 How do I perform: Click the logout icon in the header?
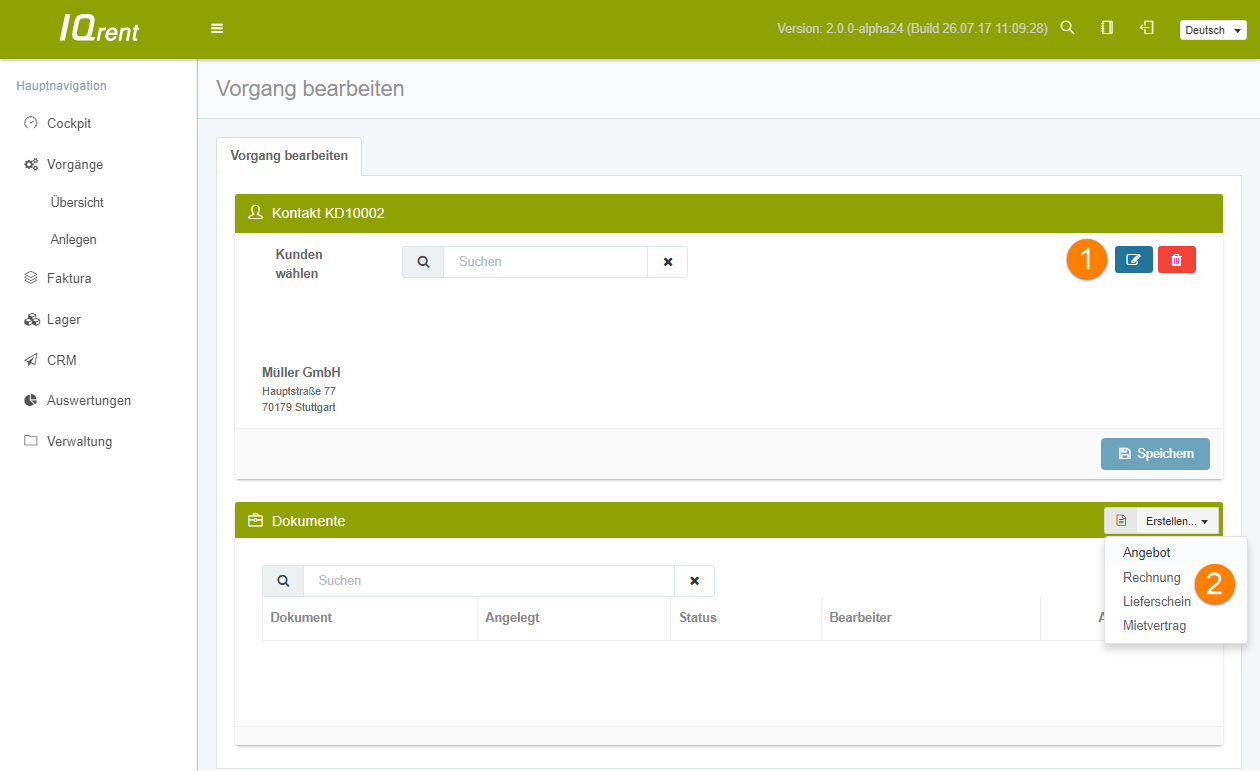point(1147,28)
